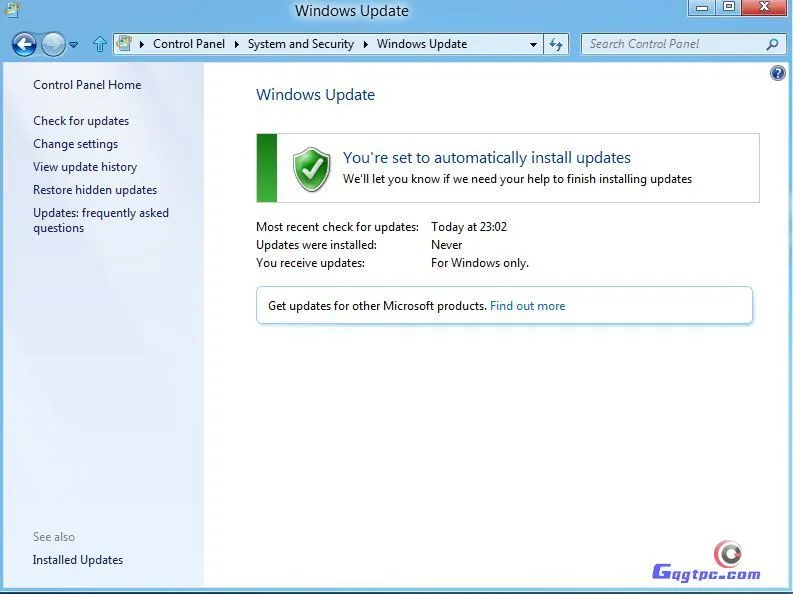
Task: Open the recent pages dropdown arrow
Action: pyautogui.click(x=74, y=45)
